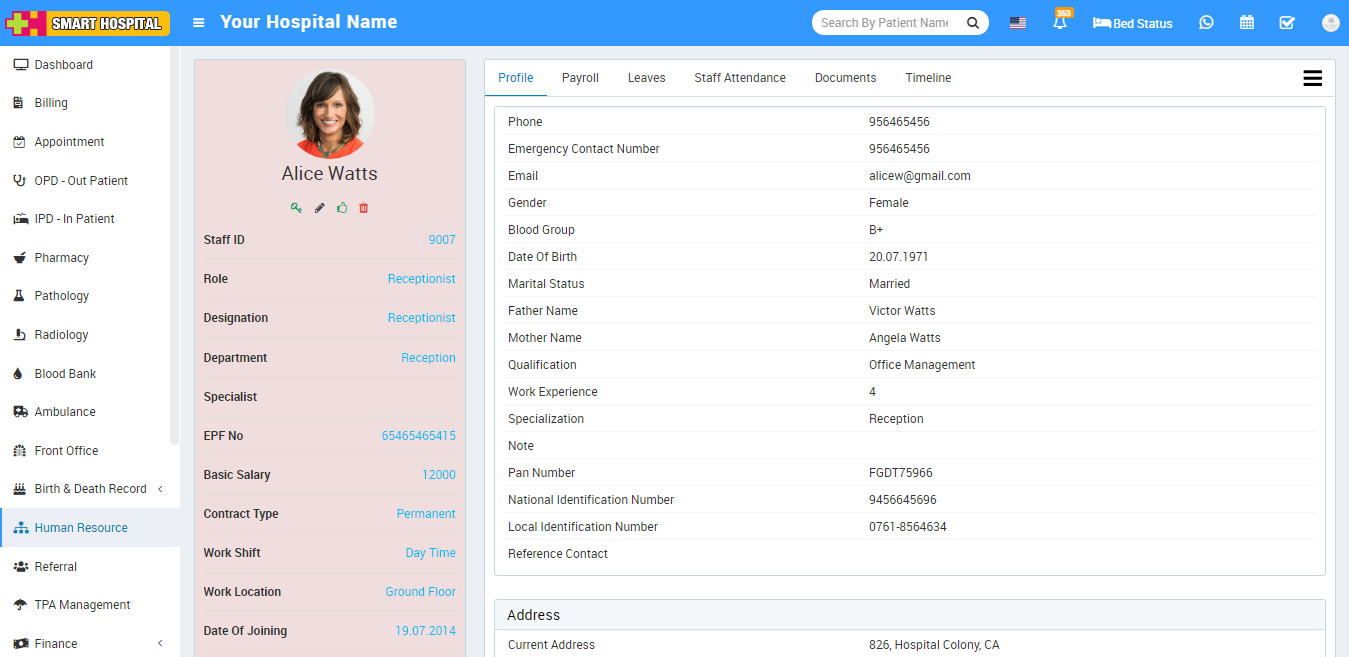Image resolution: width=1349 pixels, height=657 pixels.
Task: Click the green thumbs-up staff status icon
Action: [342, 208]
